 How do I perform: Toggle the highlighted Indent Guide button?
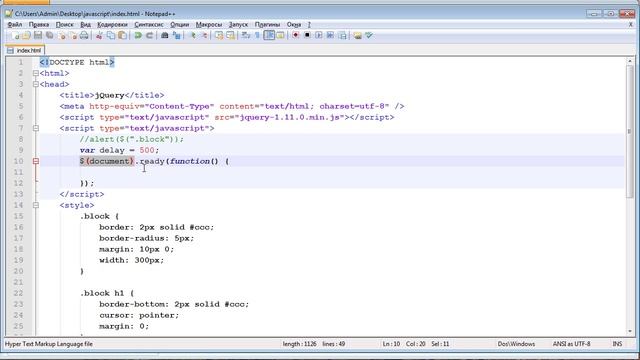click(x=269, y=36)
